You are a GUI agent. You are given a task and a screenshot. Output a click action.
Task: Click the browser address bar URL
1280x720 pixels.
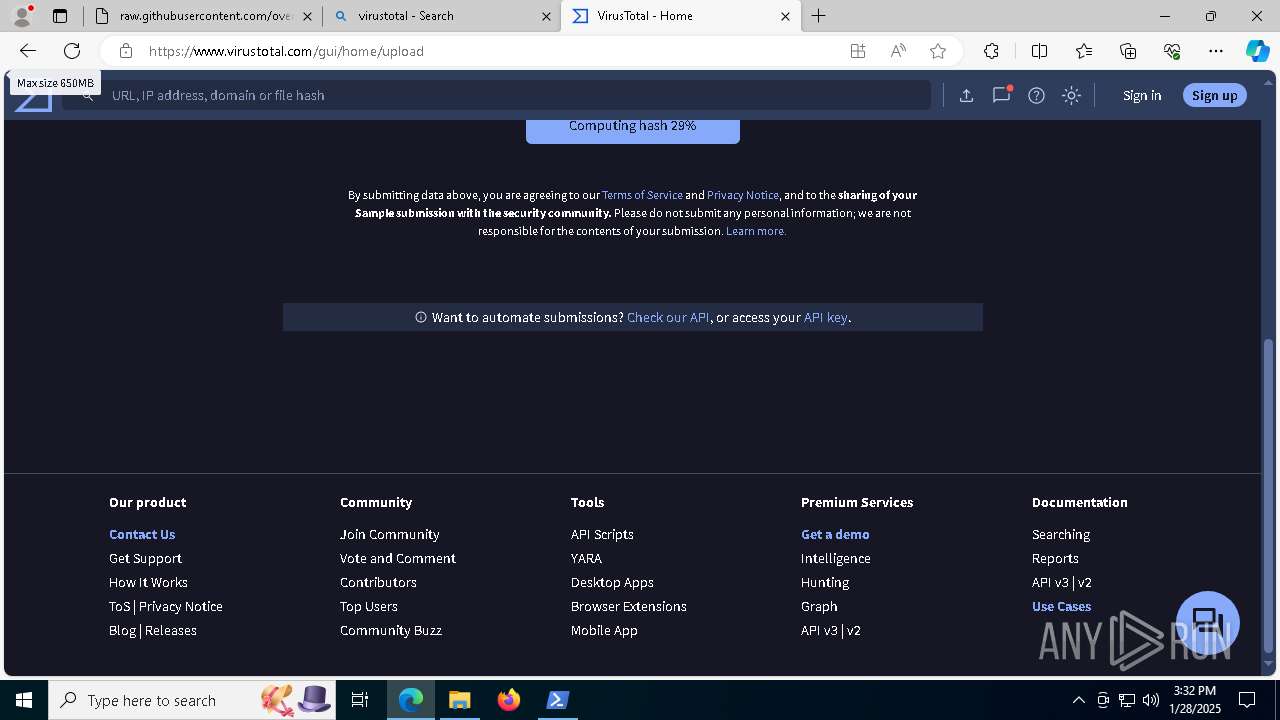pyautogui.click(x=286, y=51)
